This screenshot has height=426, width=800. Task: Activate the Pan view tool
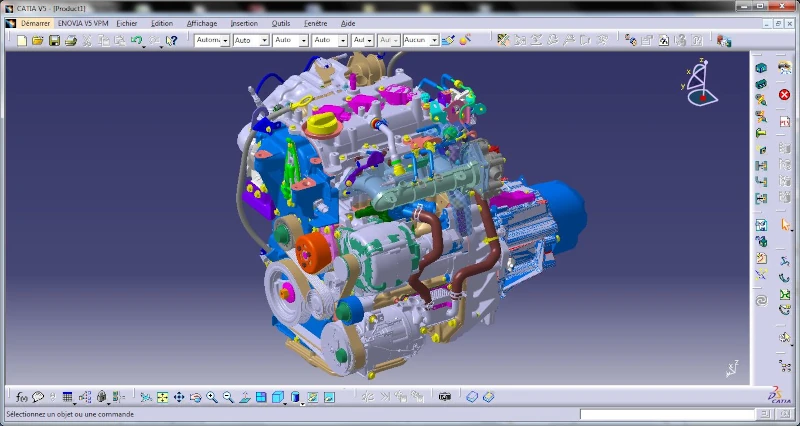coord(179,397)
